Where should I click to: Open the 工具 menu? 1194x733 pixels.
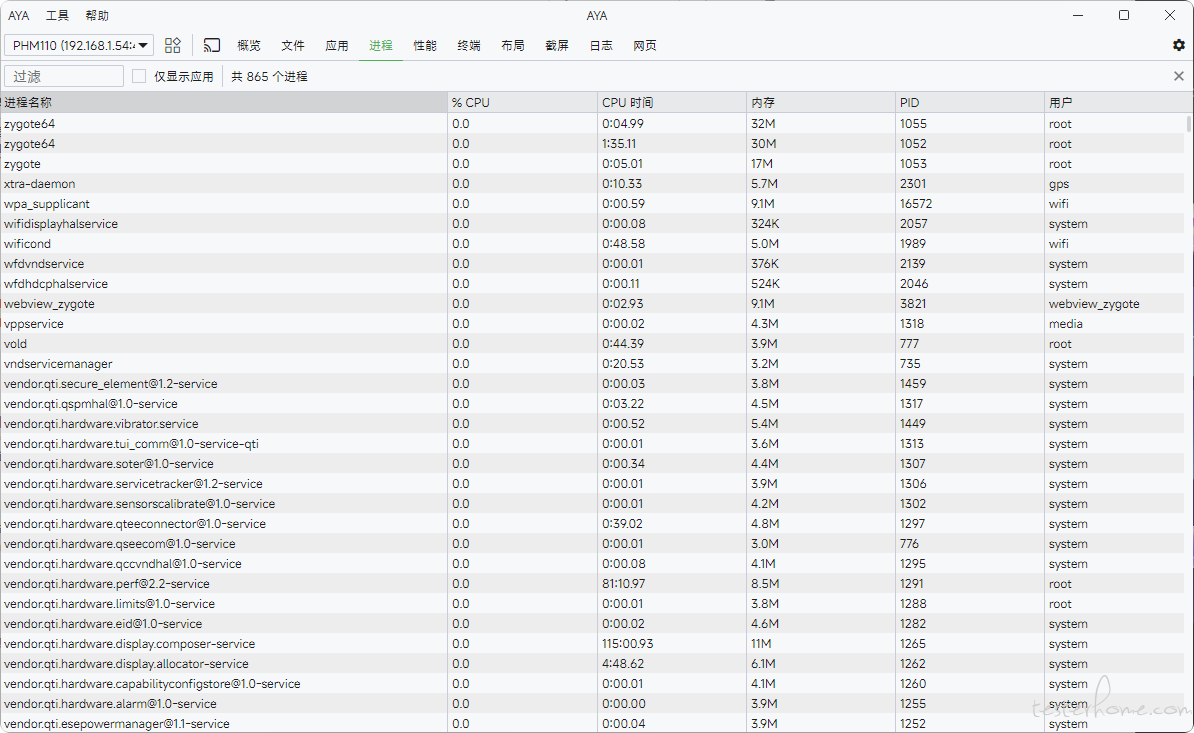pos(58,15)
